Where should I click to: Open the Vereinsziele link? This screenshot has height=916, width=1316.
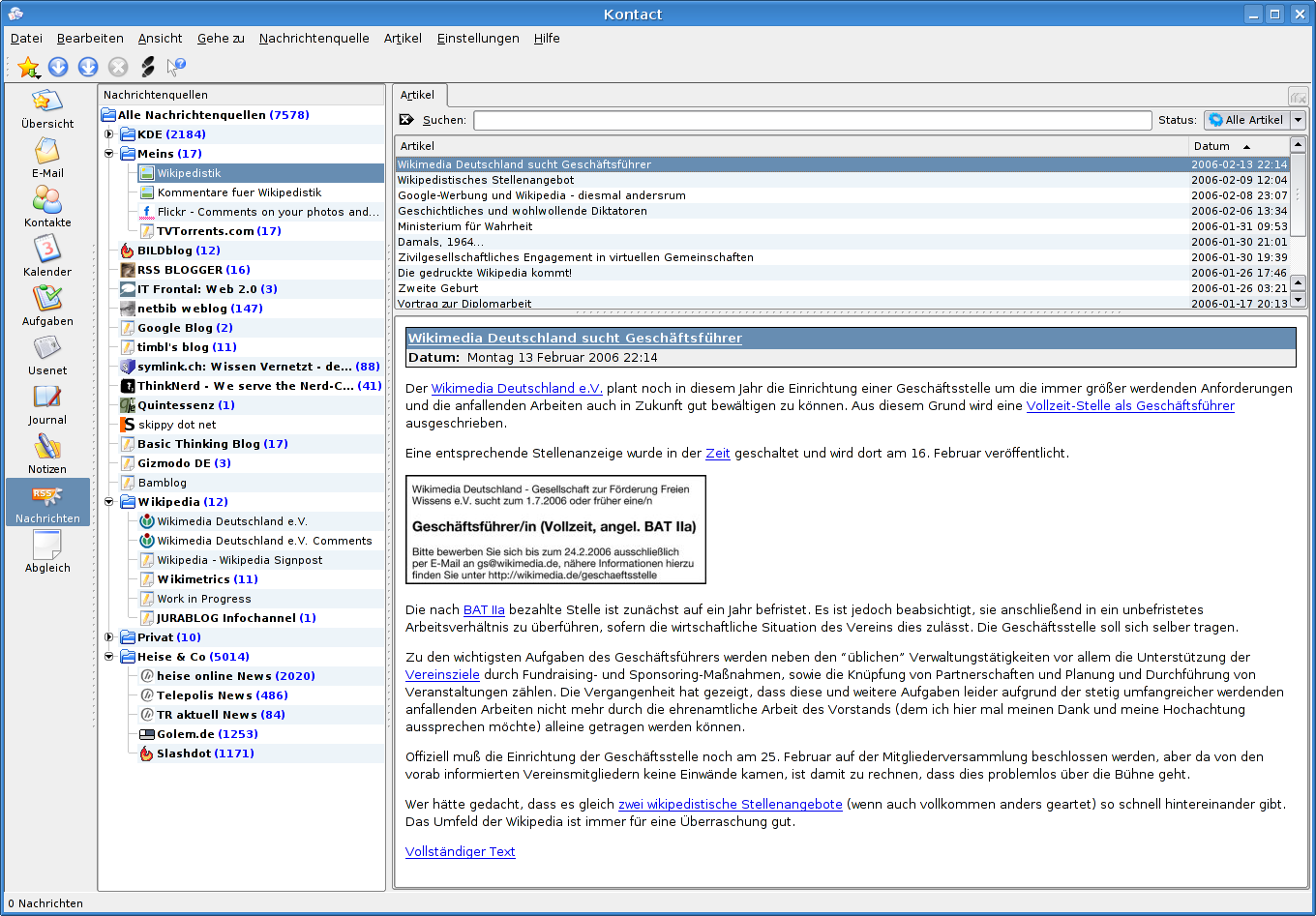pos(442,674)
